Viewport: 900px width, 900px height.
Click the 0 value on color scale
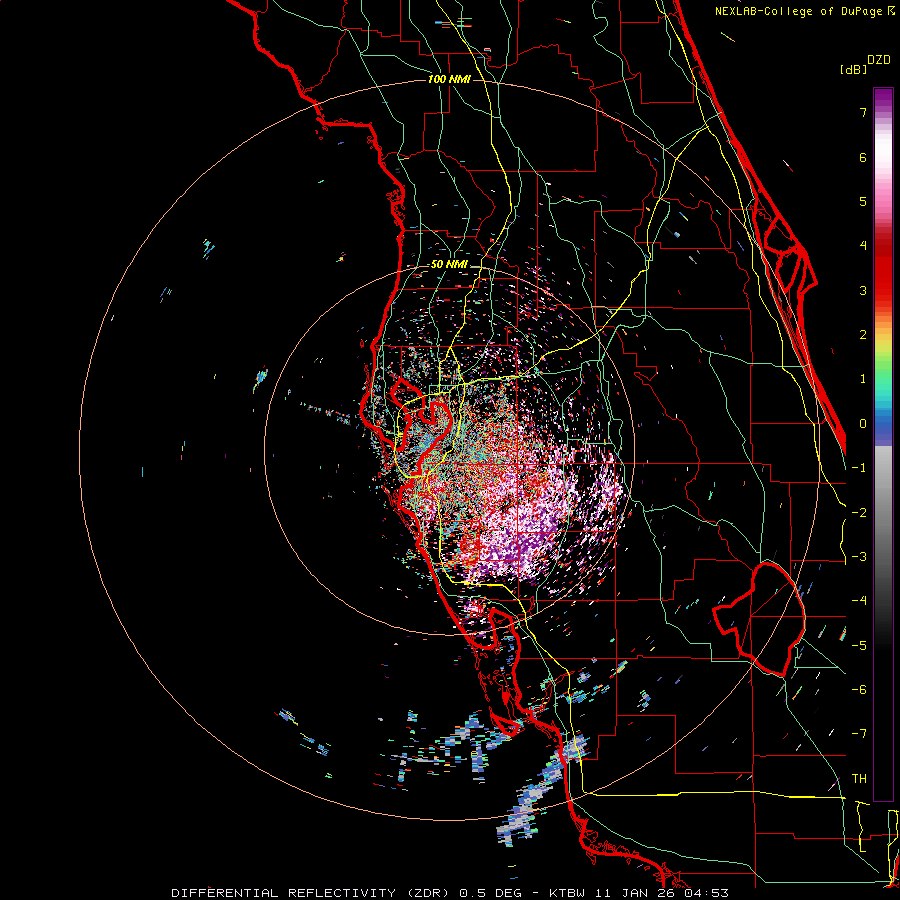(x=863, y=424)
